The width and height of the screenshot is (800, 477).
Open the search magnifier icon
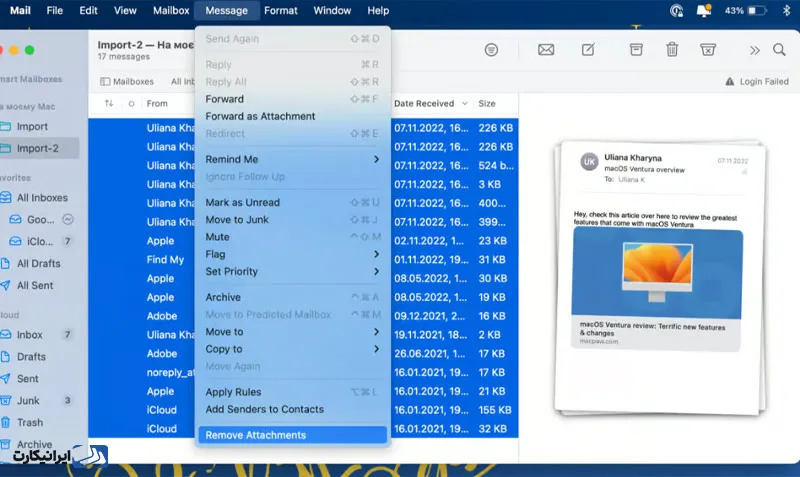(779, 49)
